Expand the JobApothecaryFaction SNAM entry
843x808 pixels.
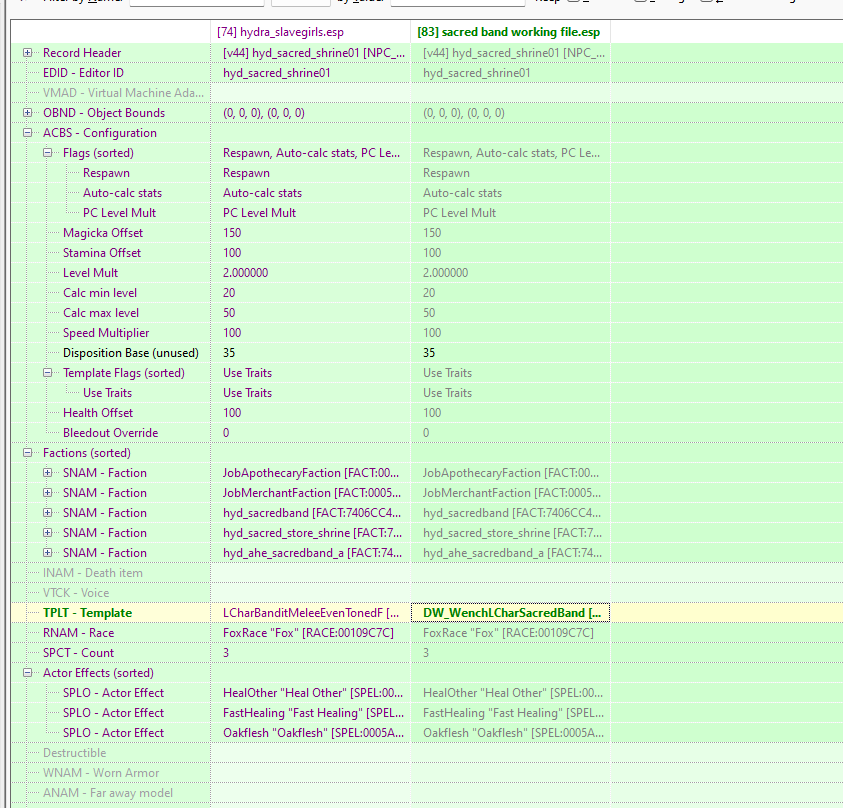point(47,472)
